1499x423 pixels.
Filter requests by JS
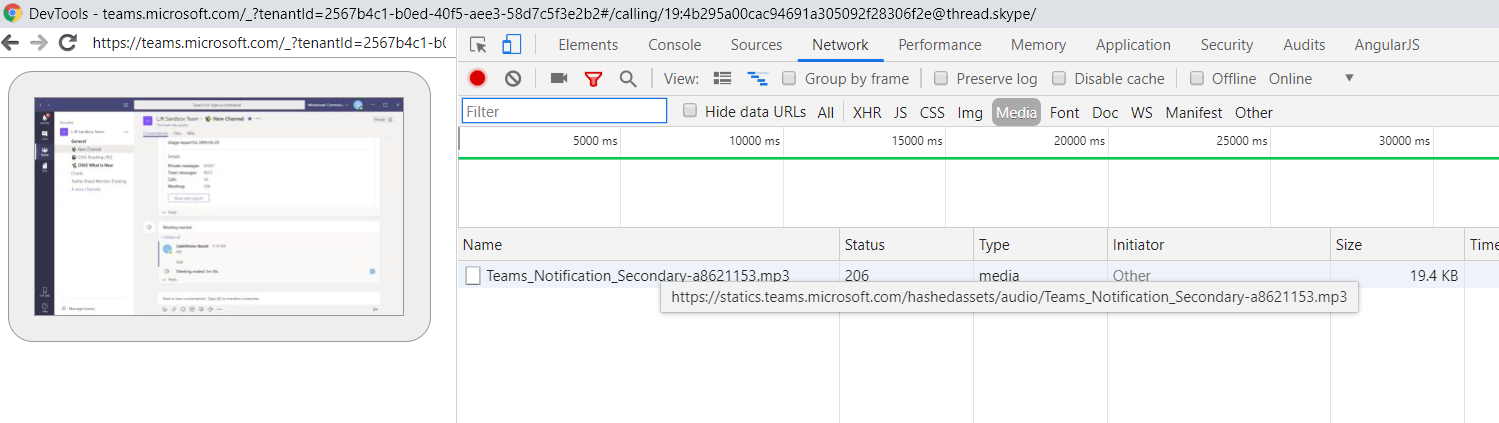(901, 112)
